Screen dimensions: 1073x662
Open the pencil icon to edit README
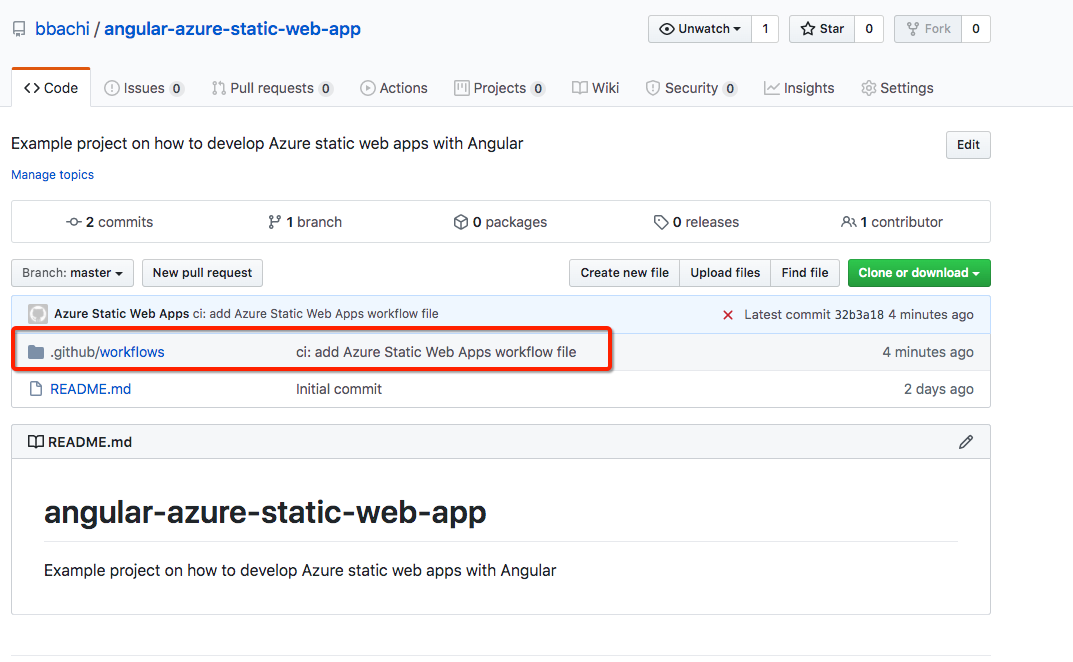(x=965, y=441)
